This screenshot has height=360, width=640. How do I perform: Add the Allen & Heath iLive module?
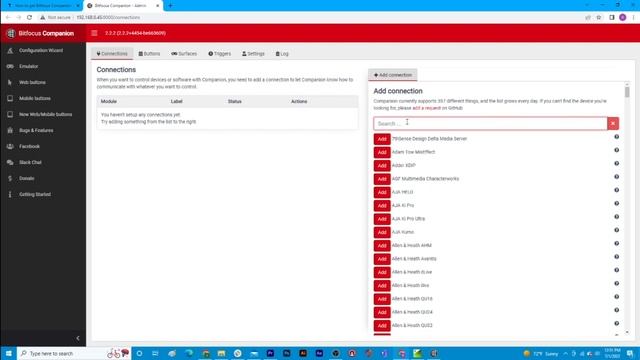[x=382, y=286]
